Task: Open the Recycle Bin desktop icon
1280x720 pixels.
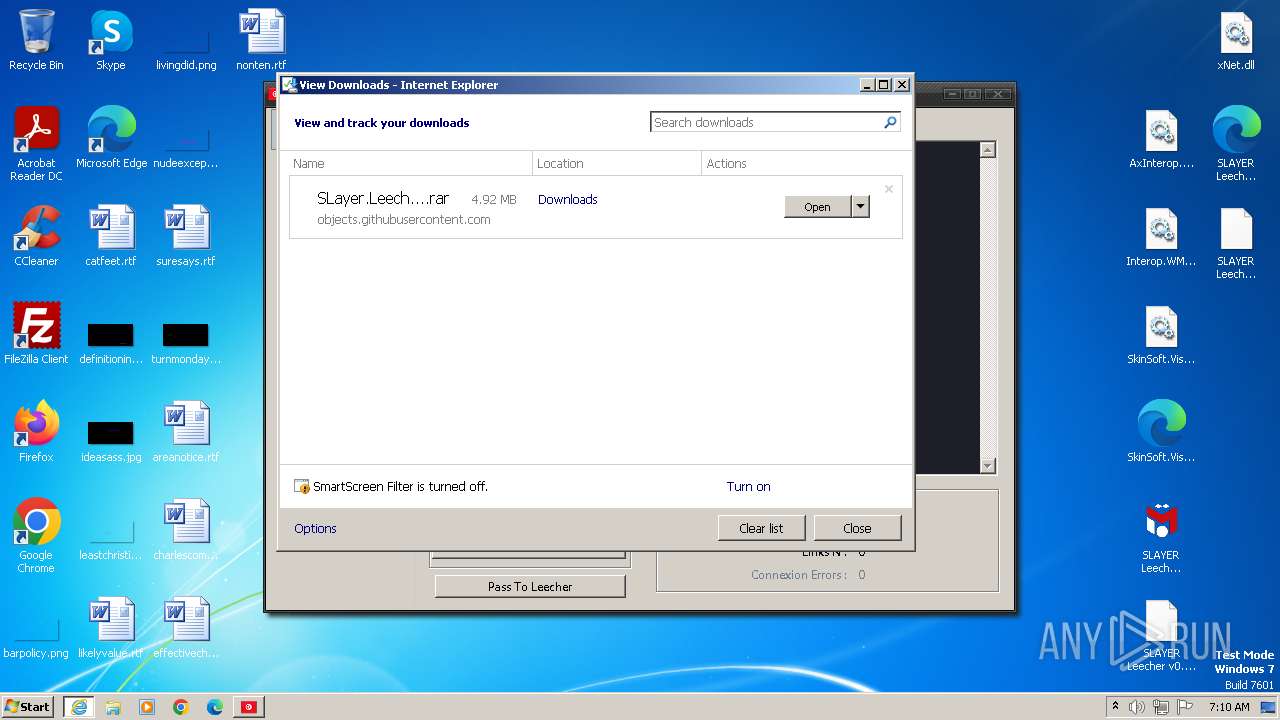Action: click(36, 40)
